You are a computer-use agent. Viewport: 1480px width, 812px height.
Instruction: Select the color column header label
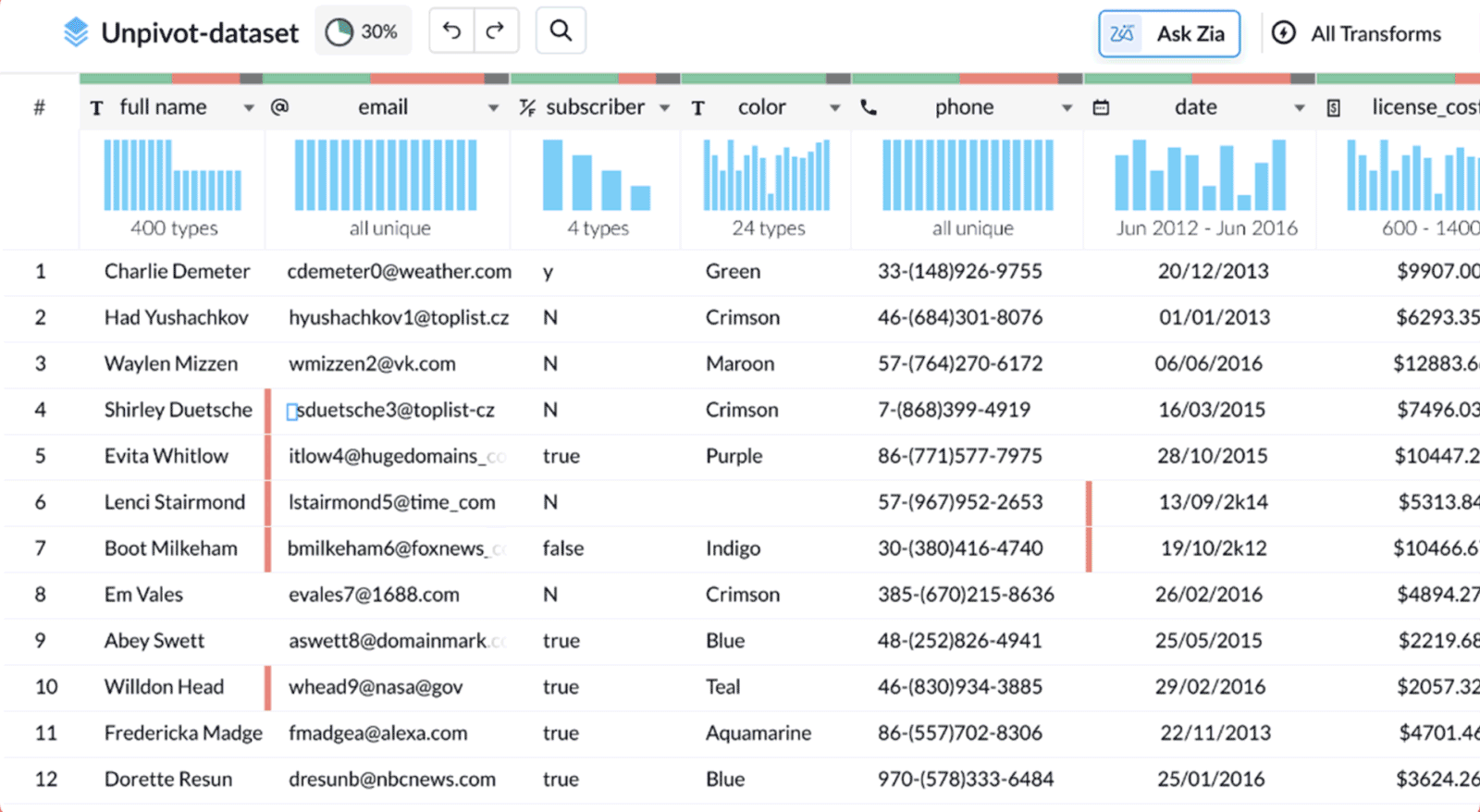pyautogui.click(x=762, y=107)
